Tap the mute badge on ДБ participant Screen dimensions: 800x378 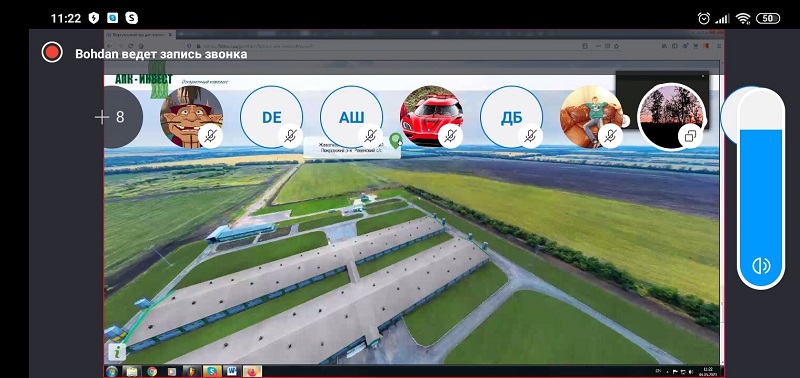pyautogui.click(x=531, y=136)
